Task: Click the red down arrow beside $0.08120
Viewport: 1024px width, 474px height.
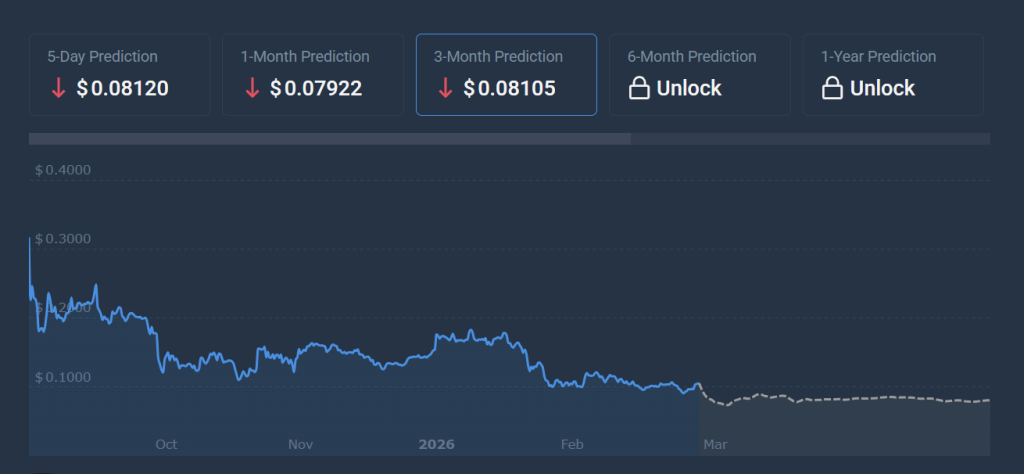Action: [x=59, y=89]
